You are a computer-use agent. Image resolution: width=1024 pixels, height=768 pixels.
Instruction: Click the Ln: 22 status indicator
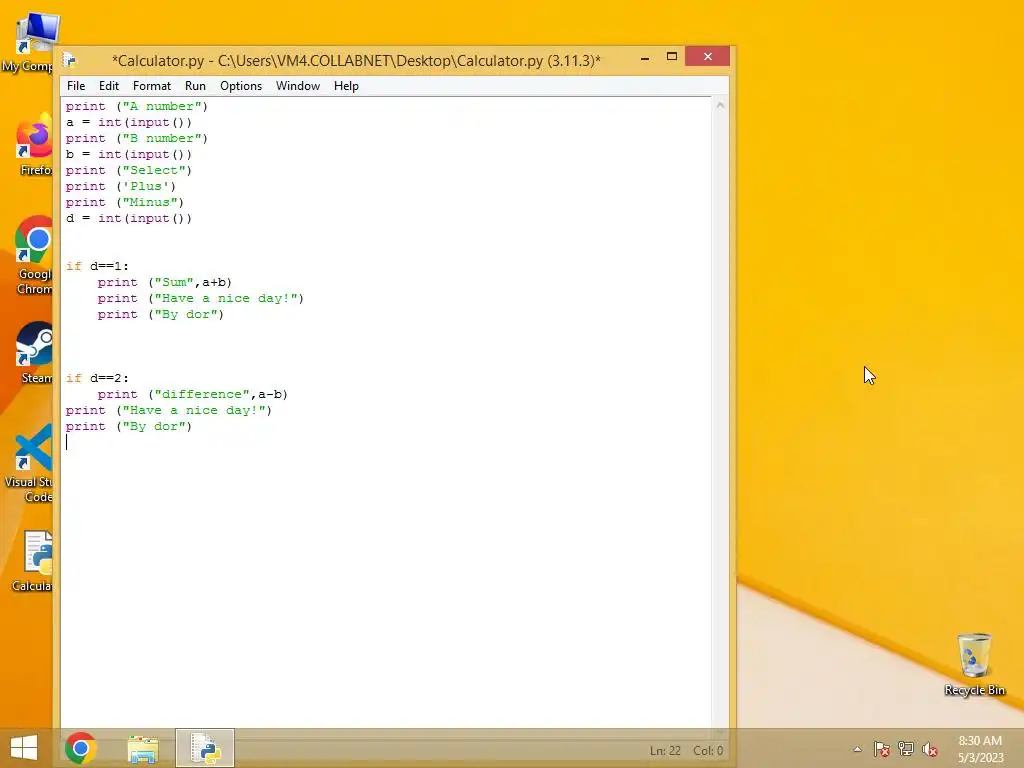[665, 751]
